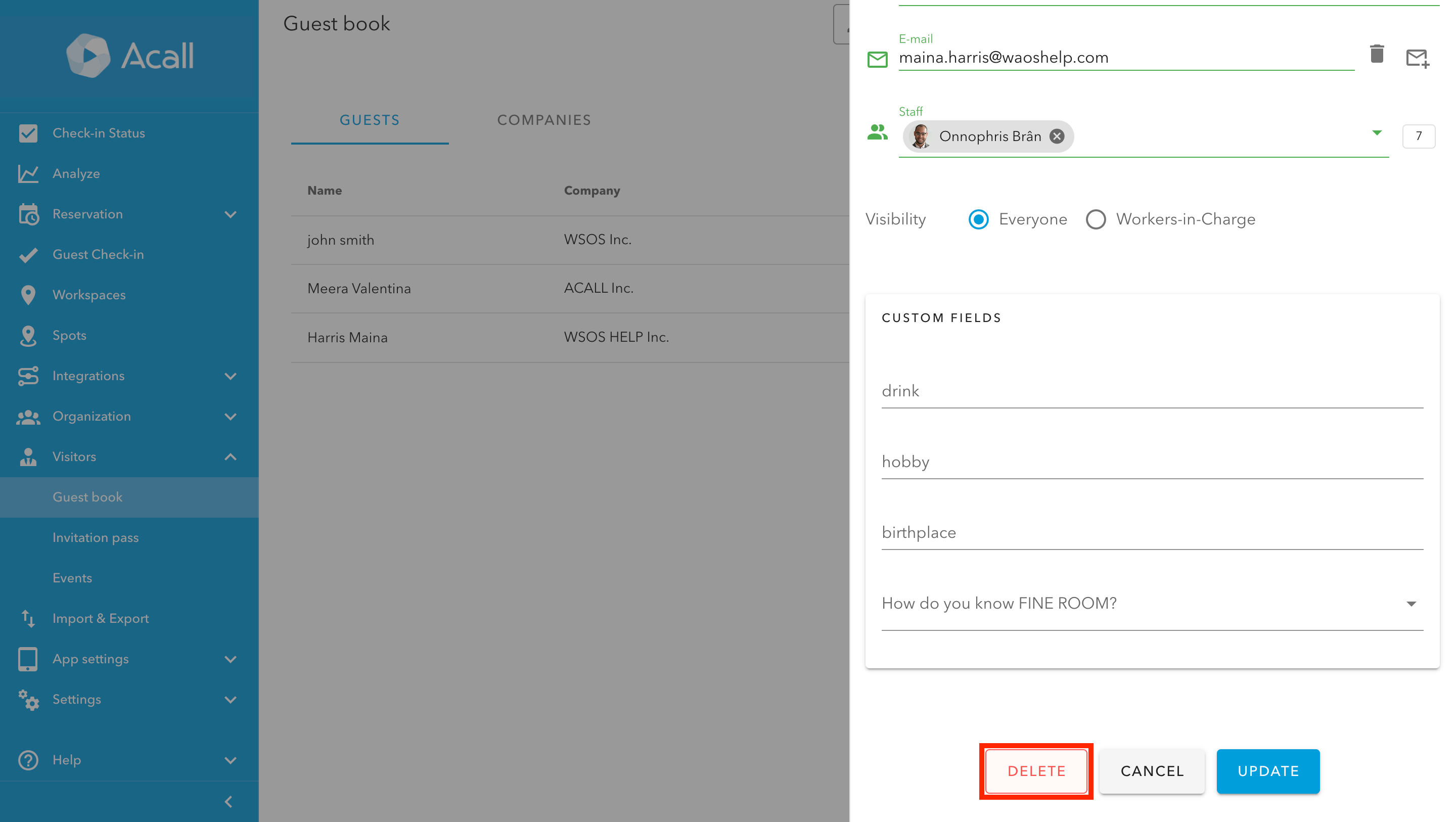1456x822 pixels.
Task: Click the drink custom field
Action: pos(1153,391)
